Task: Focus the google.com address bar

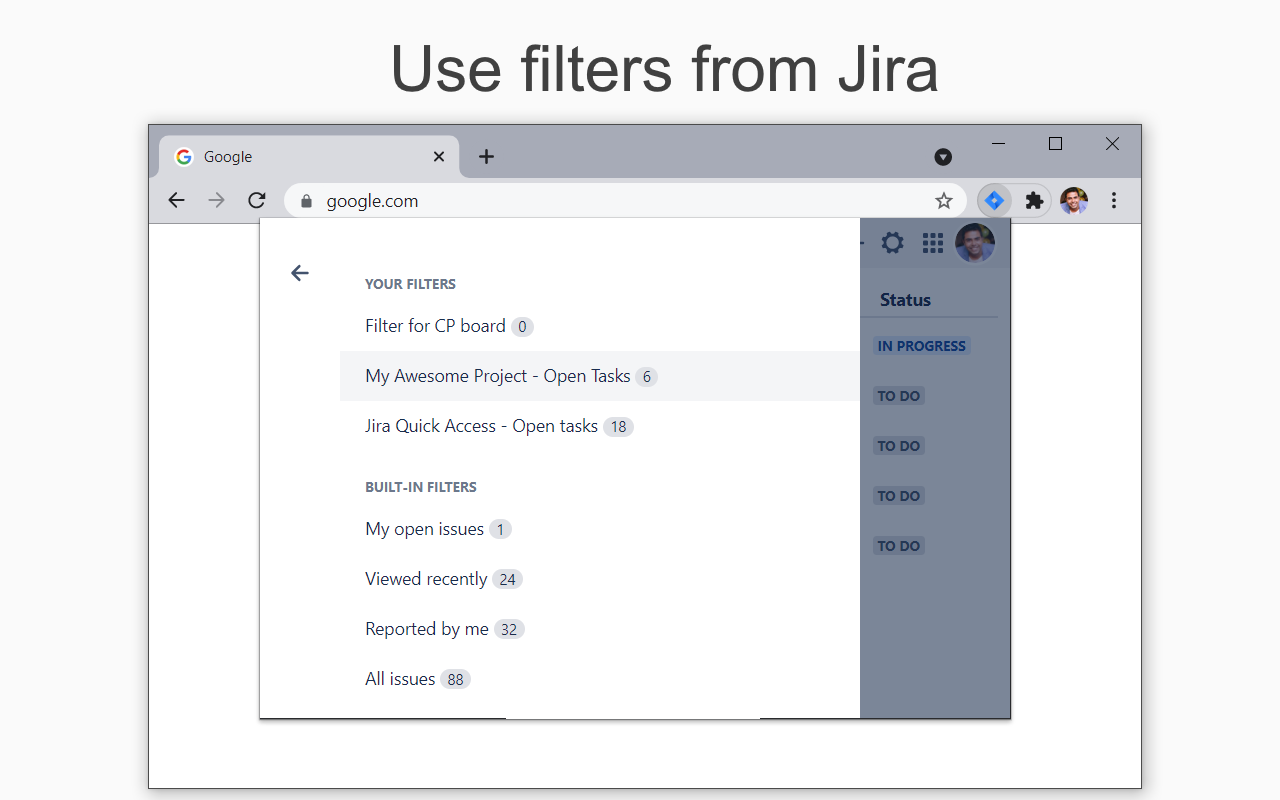Action: pos(625,201)
